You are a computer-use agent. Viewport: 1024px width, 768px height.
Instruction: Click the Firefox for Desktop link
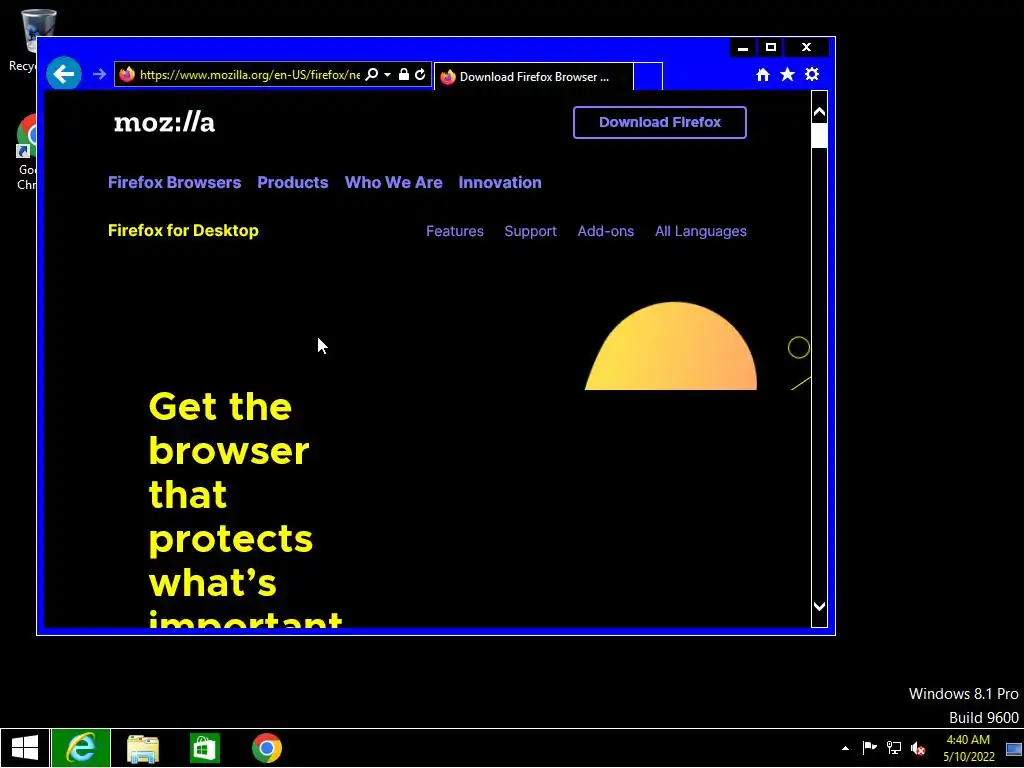point(184,231)
